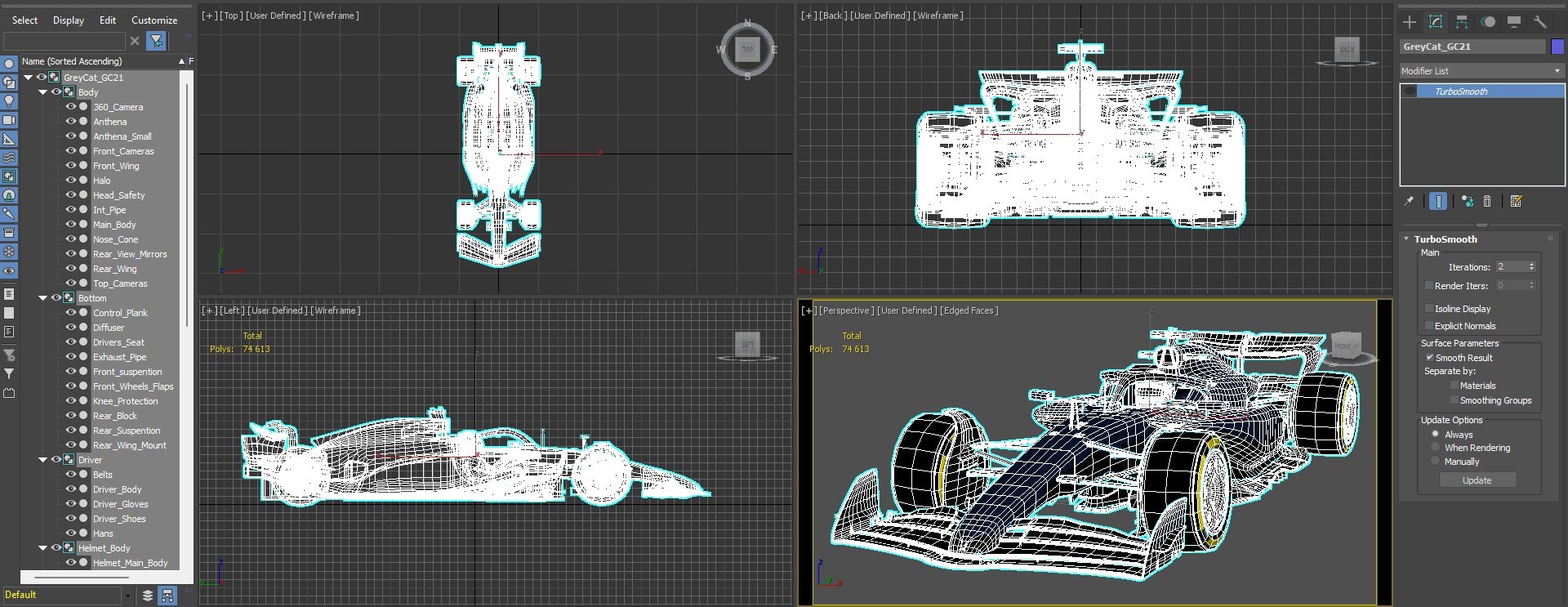The image size is (1568, 607).
Task: Collapse the Body group in explorer
Action: 43,92
